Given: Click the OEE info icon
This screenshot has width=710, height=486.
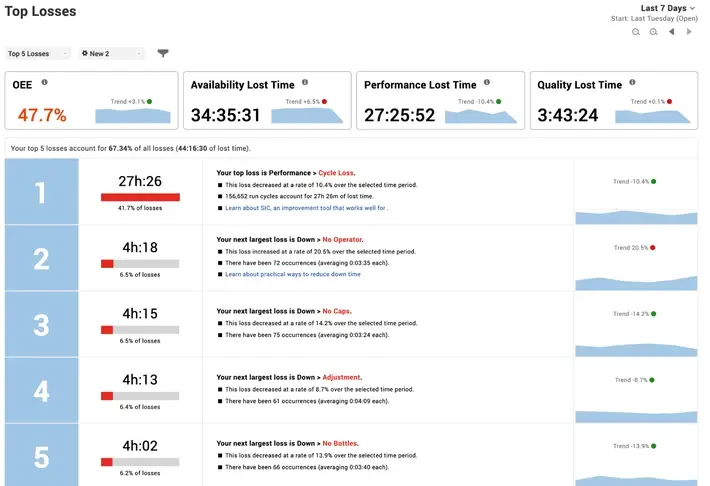Looking at the screenshot, I should [x=44, y=82].
